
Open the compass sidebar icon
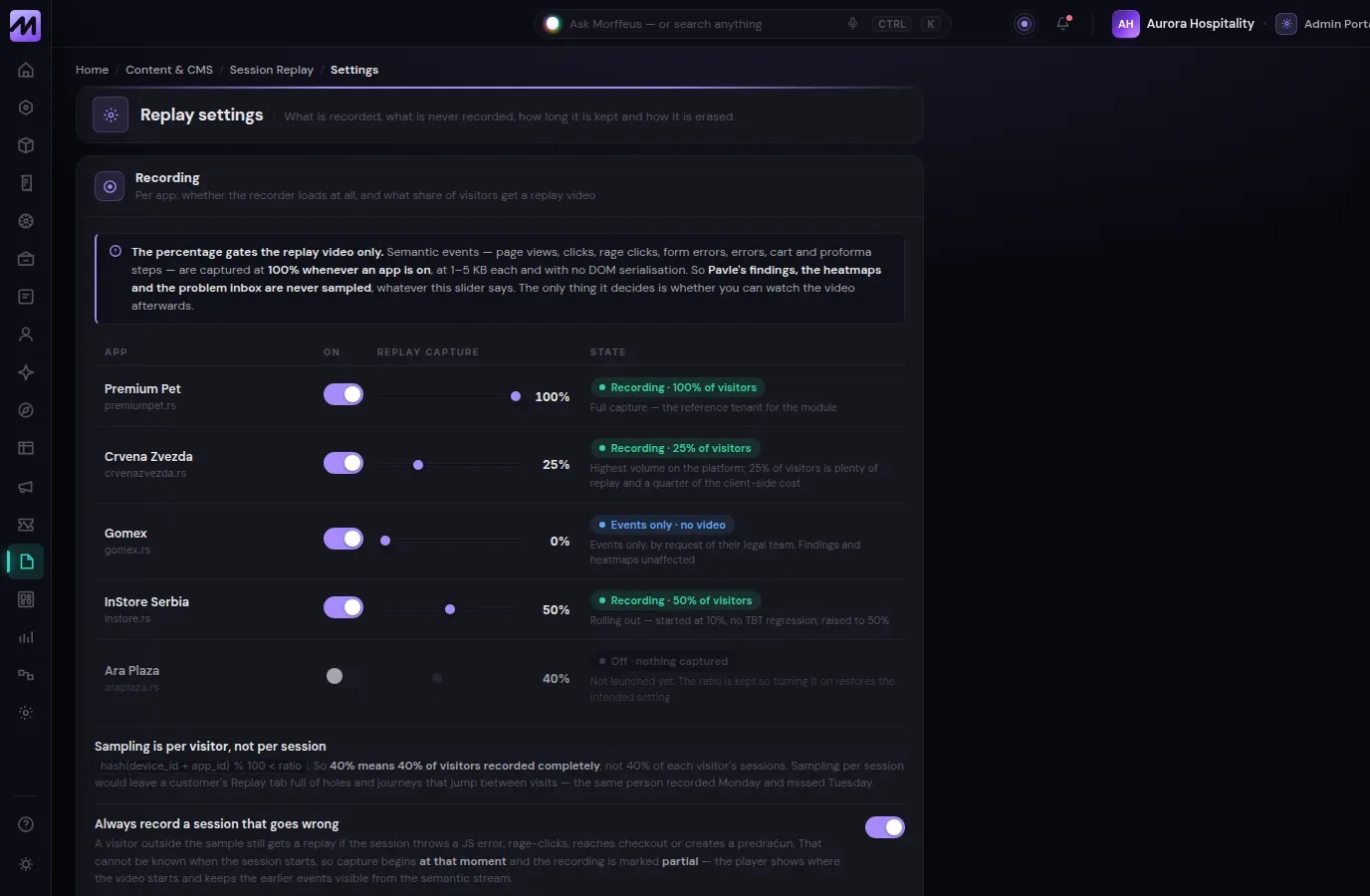point(26,410)
